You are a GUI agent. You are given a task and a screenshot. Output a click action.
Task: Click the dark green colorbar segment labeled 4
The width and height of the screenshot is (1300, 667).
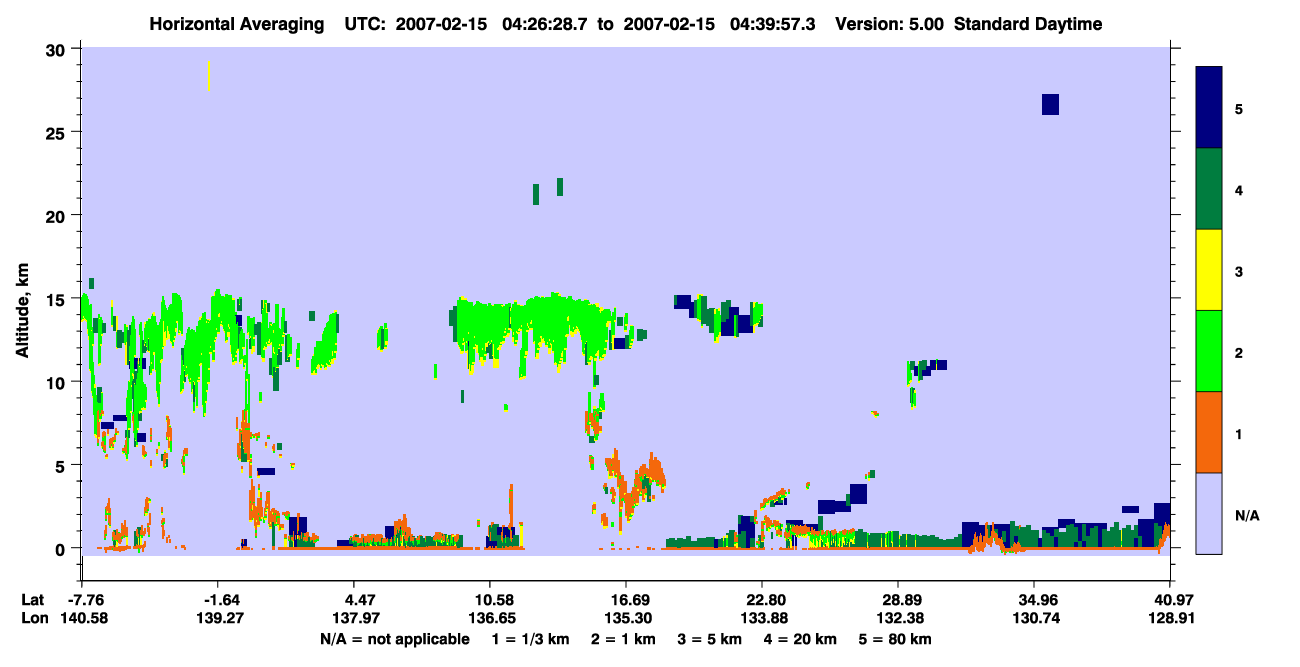tap(1209, 189)
